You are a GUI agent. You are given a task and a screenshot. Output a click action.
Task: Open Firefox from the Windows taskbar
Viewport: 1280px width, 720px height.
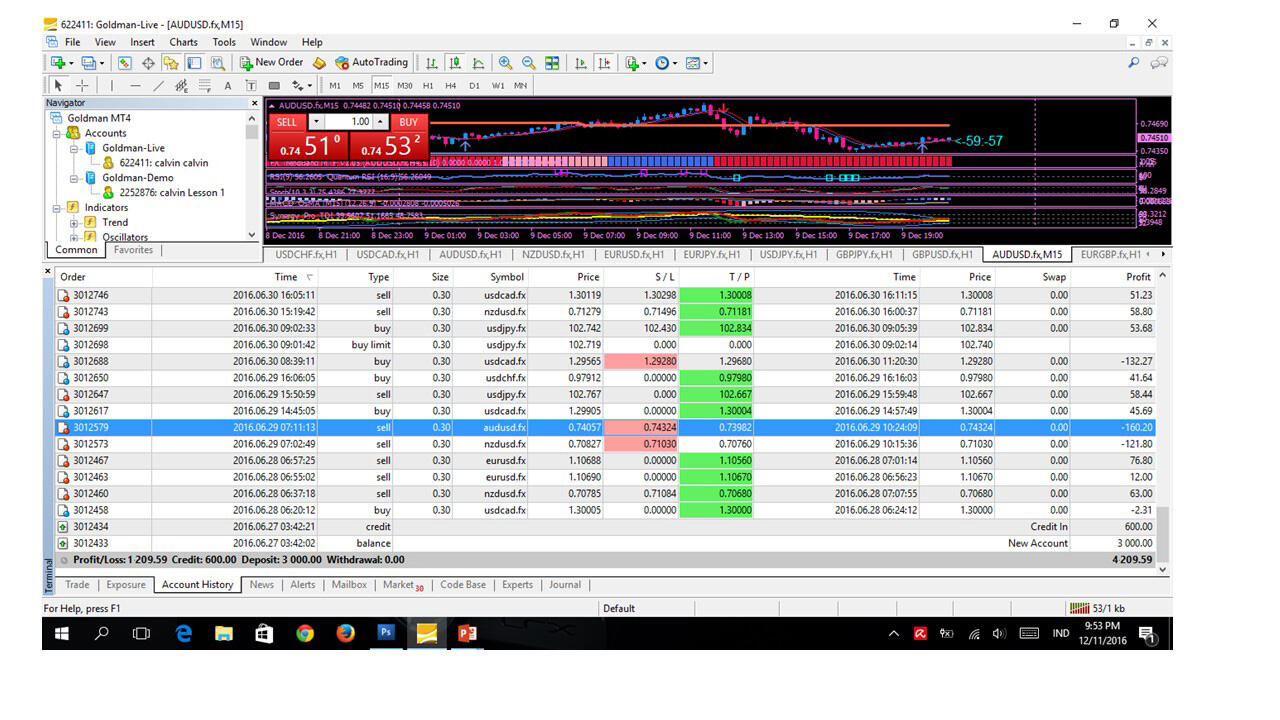(x=345, y=633)
